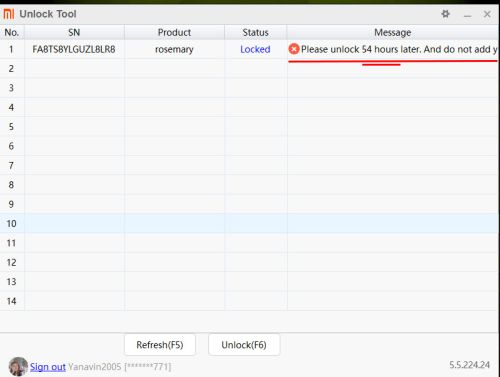Select serial number FA8TS8YLGUZL8LR8 cell
Screen dimensions: 500x377
pyautogui.click(x=74, y=49)
